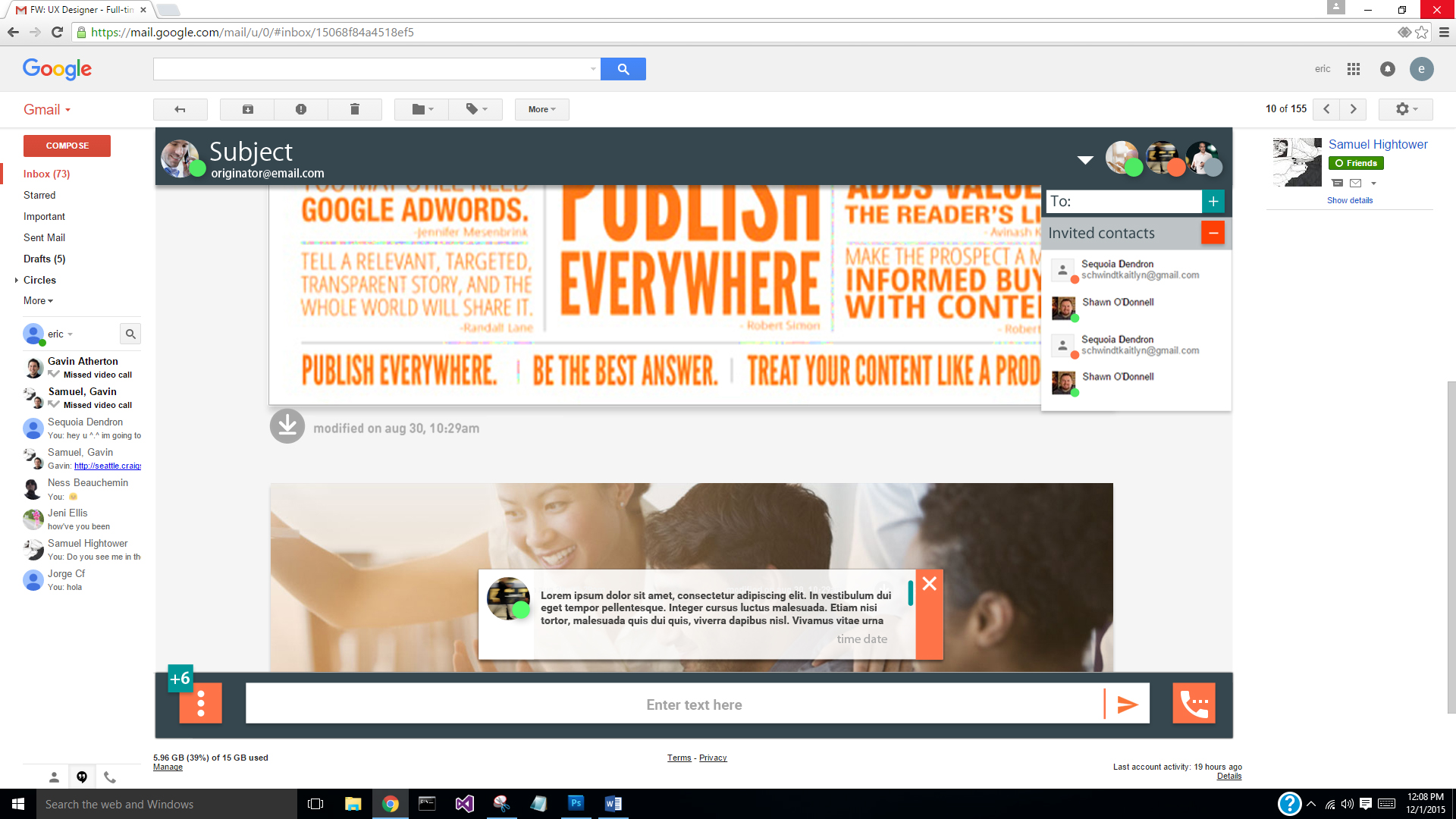Viewport: 1456px width, 819px height.
Task: Collapse the Invited contacts section
Action: (1213, 233)
